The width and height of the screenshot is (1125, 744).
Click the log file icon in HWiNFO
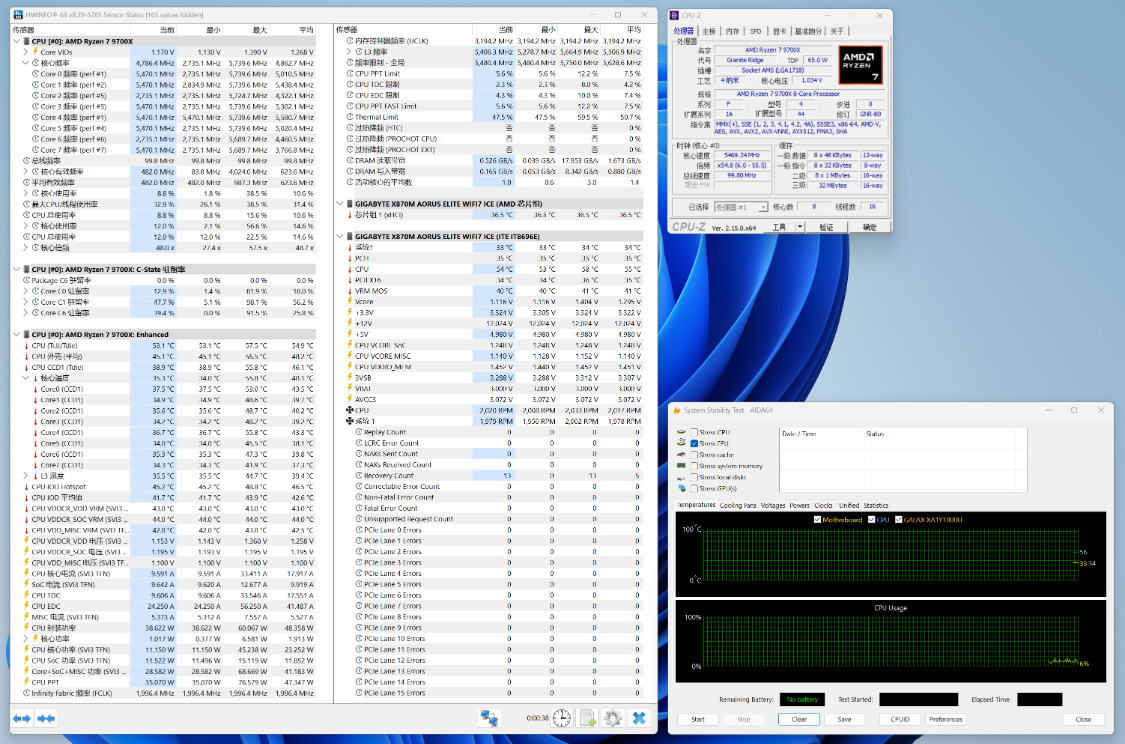[x=588, y=718]
